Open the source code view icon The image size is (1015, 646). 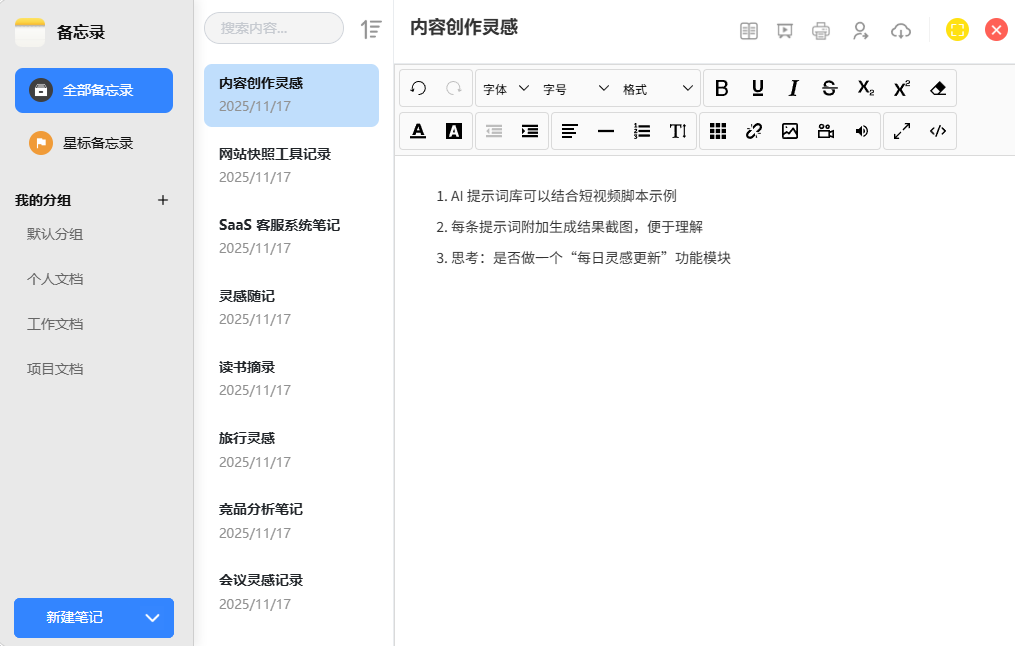tap(938, 131)
